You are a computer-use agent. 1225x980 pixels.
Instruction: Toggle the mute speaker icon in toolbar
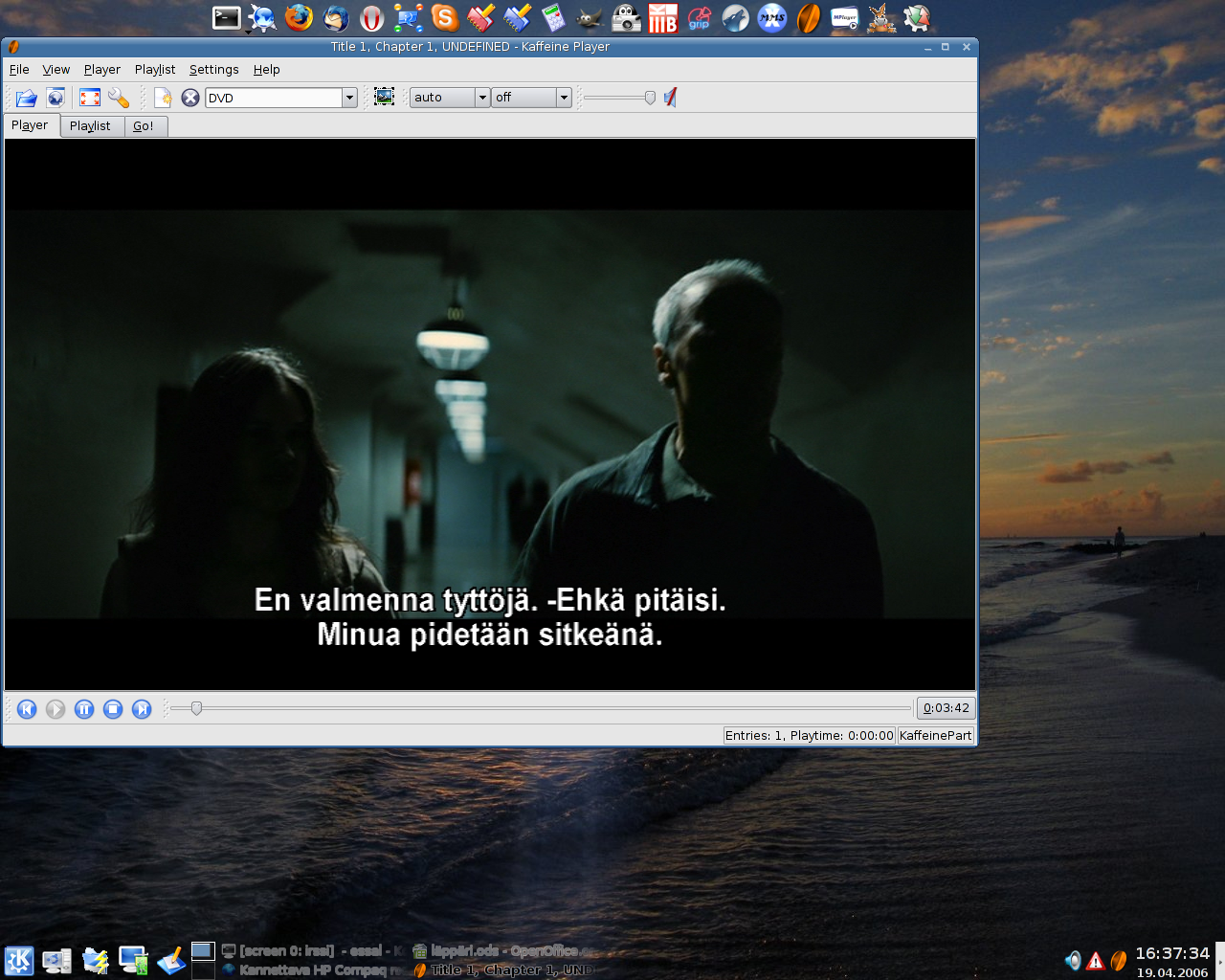(x=670, y=97)
